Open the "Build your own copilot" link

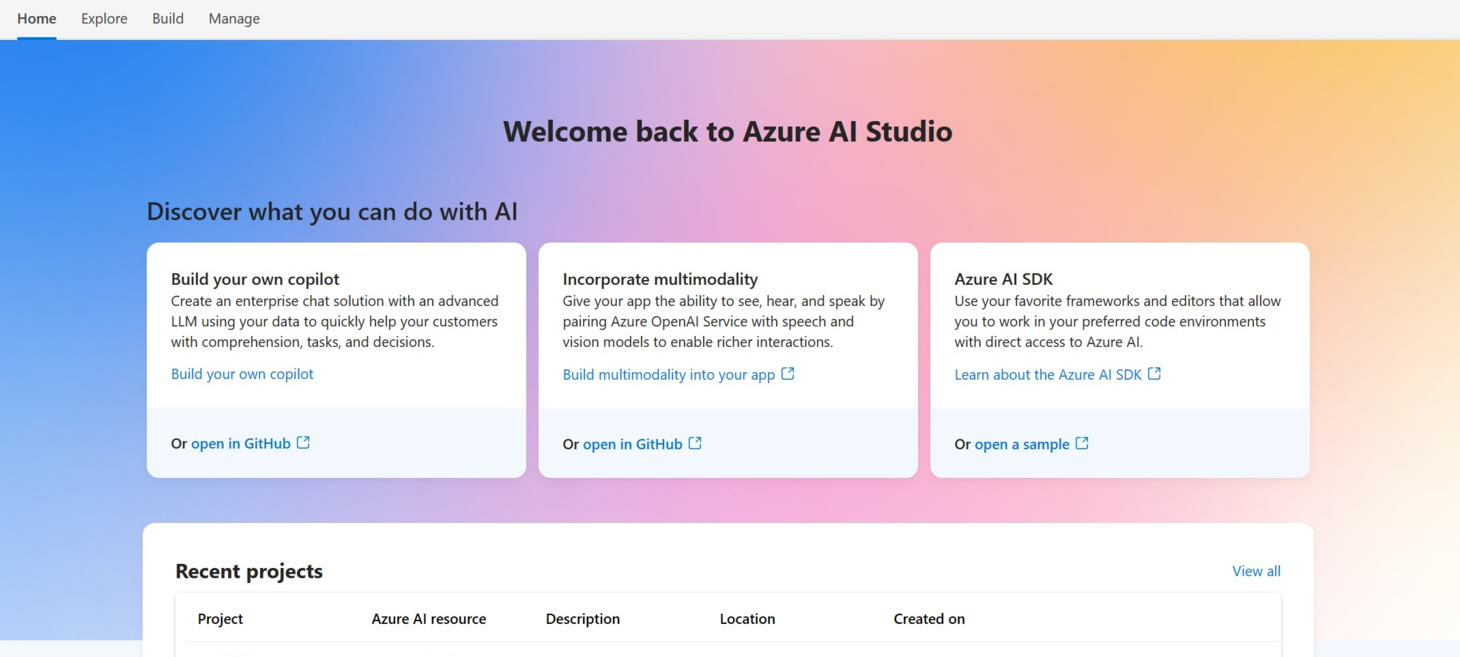(x=242, y=373)
